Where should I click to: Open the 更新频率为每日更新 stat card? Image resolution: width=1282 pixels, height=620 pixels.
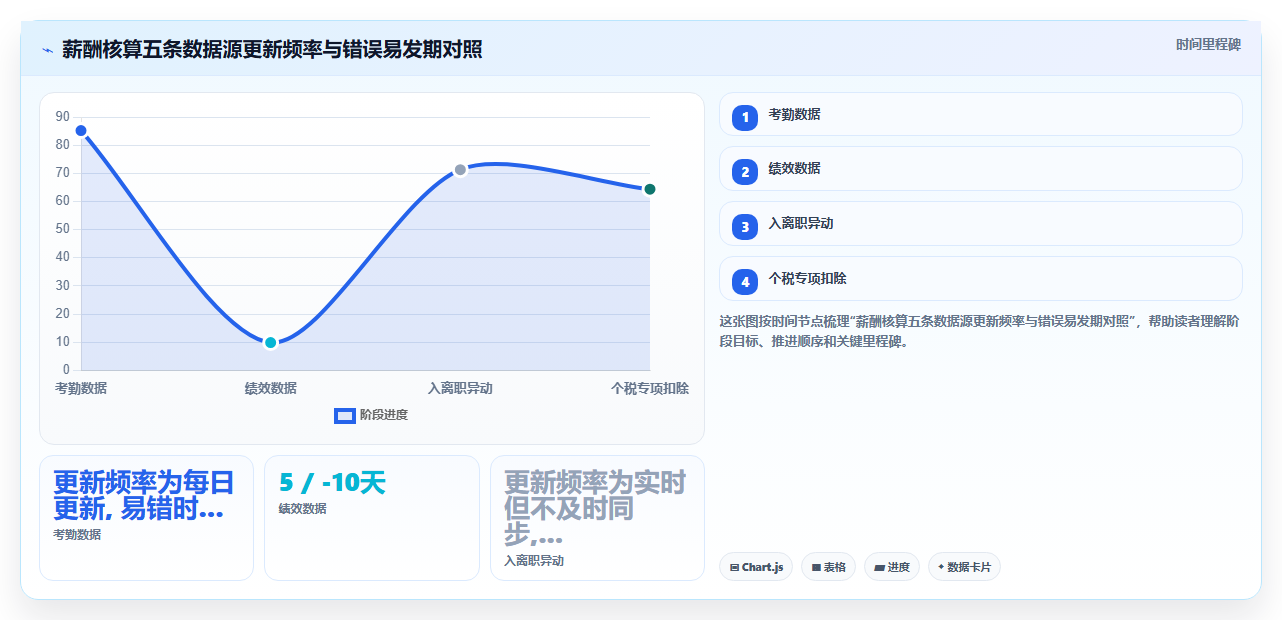146,518
